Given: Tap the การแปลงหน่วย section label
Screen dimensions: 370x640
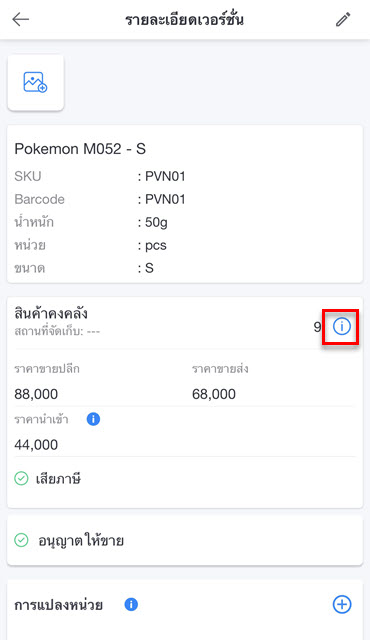Looking at the screenshot, I should click(x=58, y=604).
